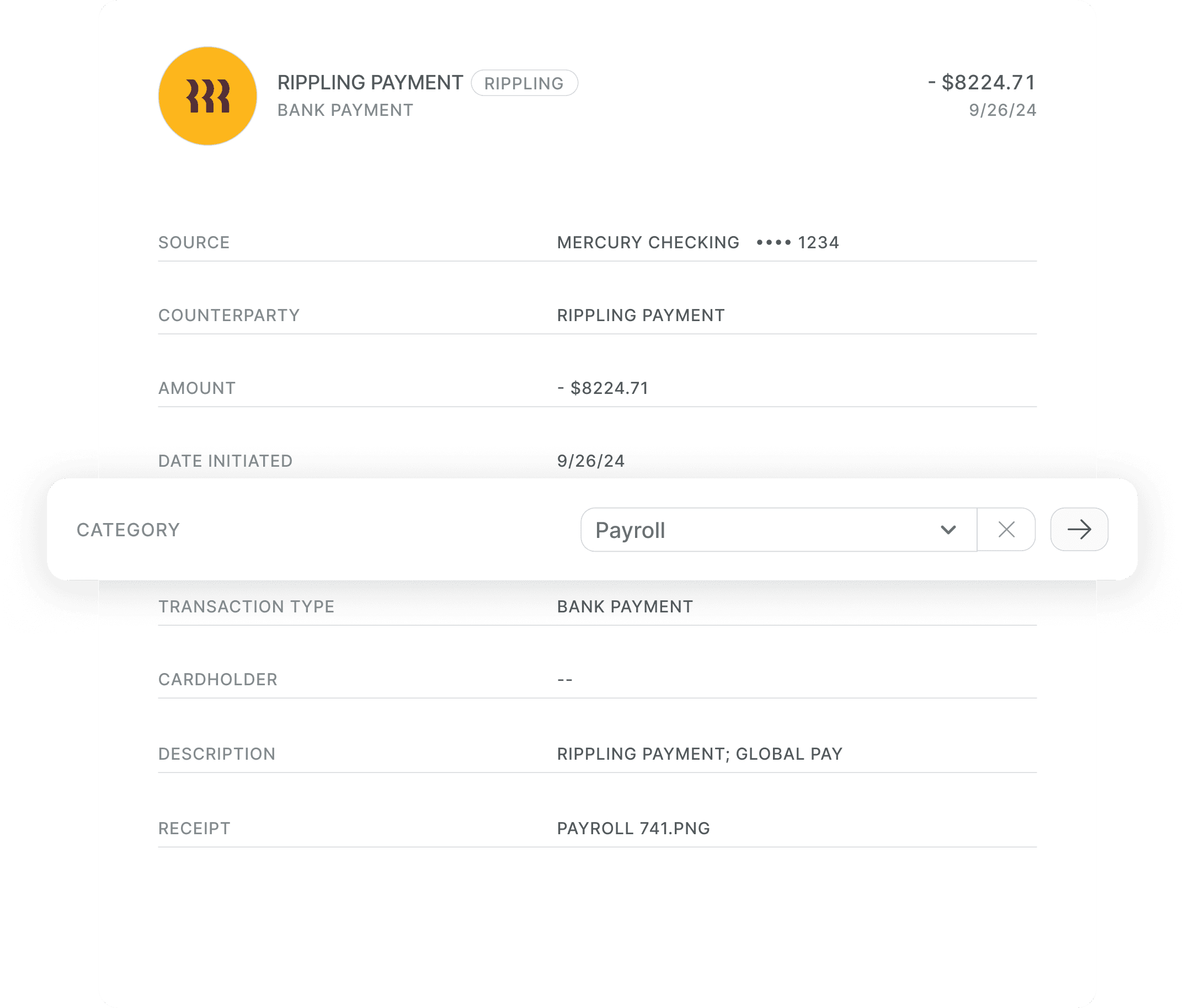This screenshot has height=1008, width=1184.
Task: Click the right arrow button
Action: tap(1079, 530)
